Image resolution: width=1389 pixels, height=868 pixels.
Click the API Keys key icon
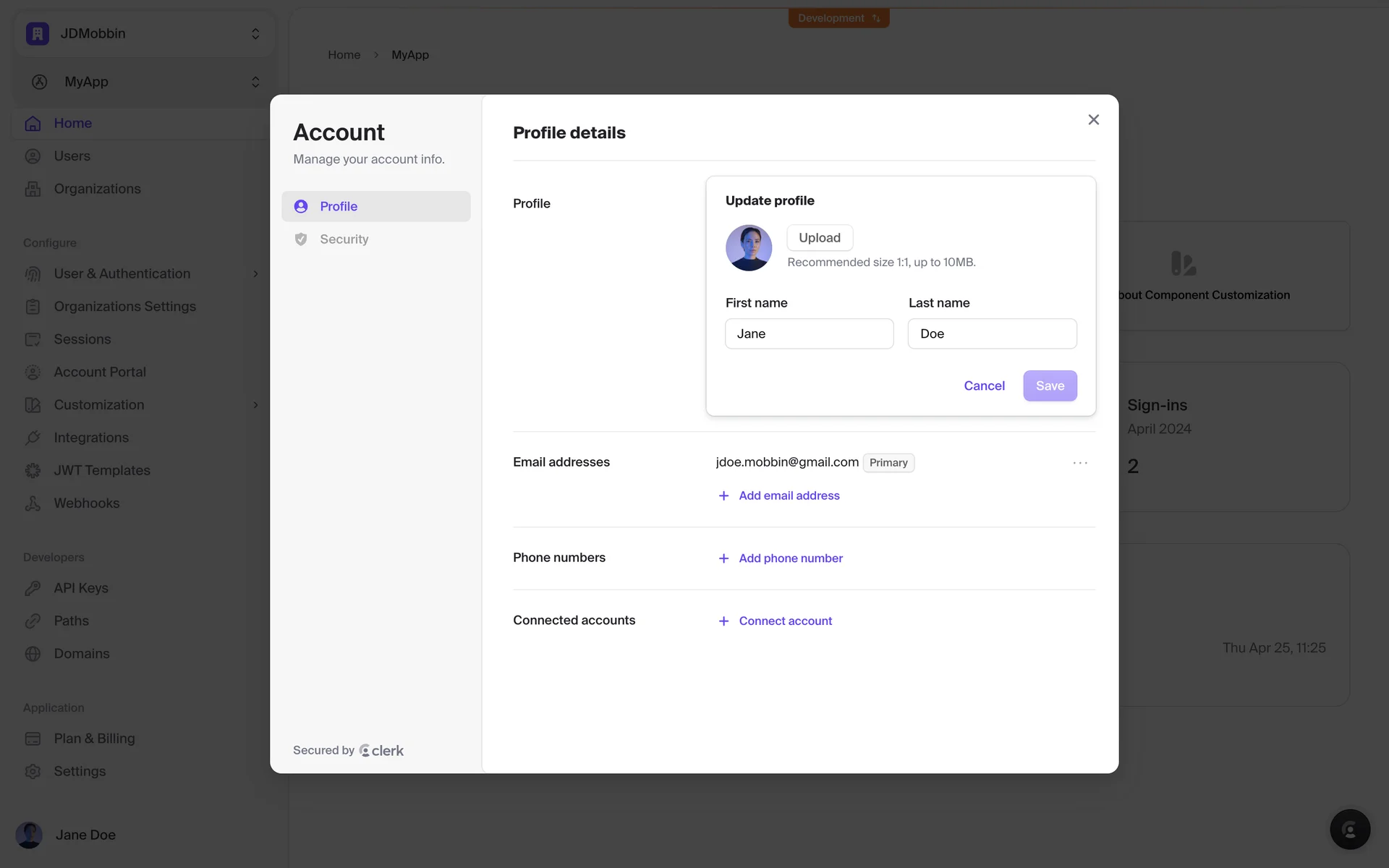pos(33,588)
